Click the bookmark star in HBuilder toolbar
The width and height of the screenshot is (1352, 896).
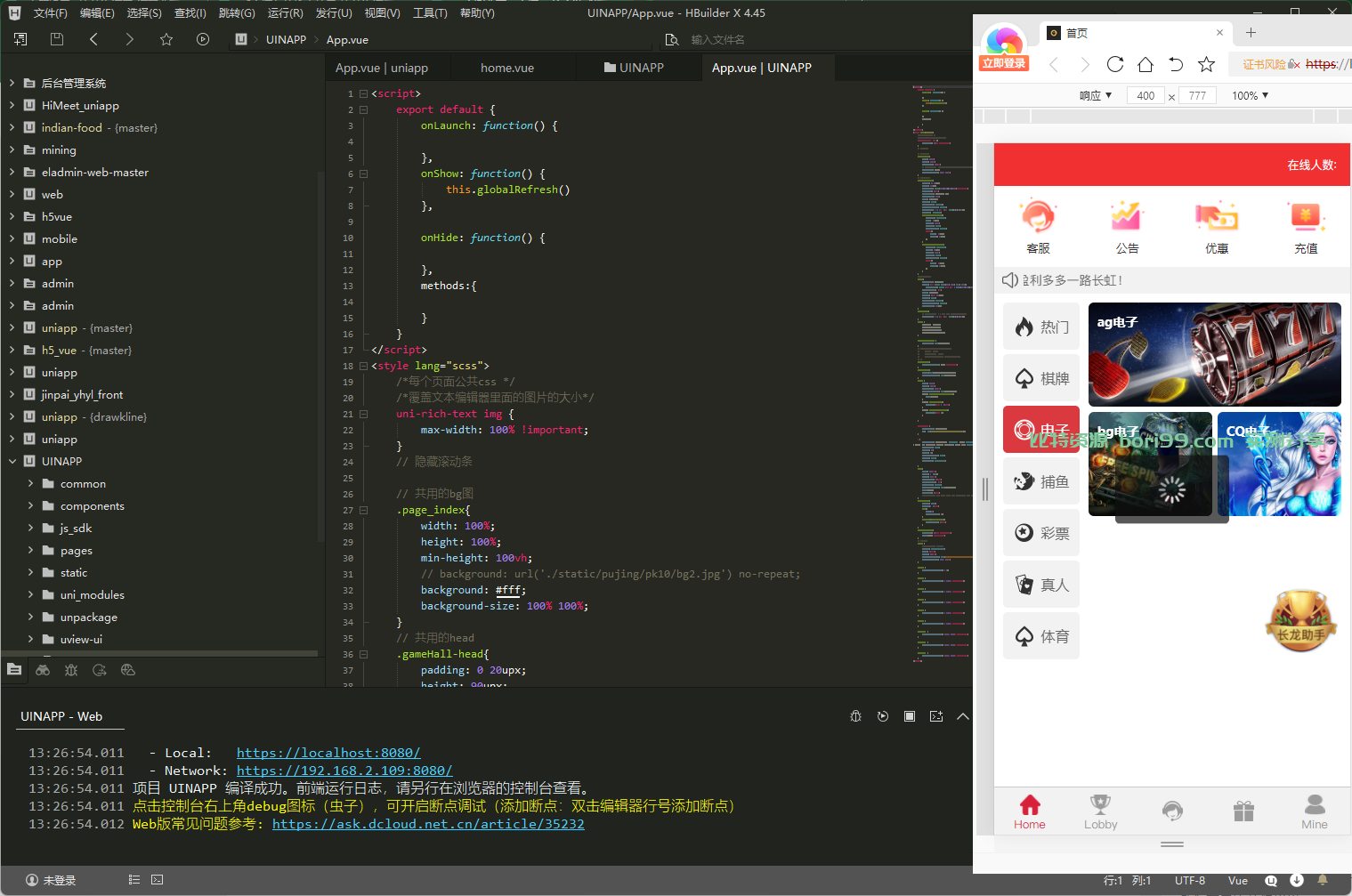click(x=166, y=39)
